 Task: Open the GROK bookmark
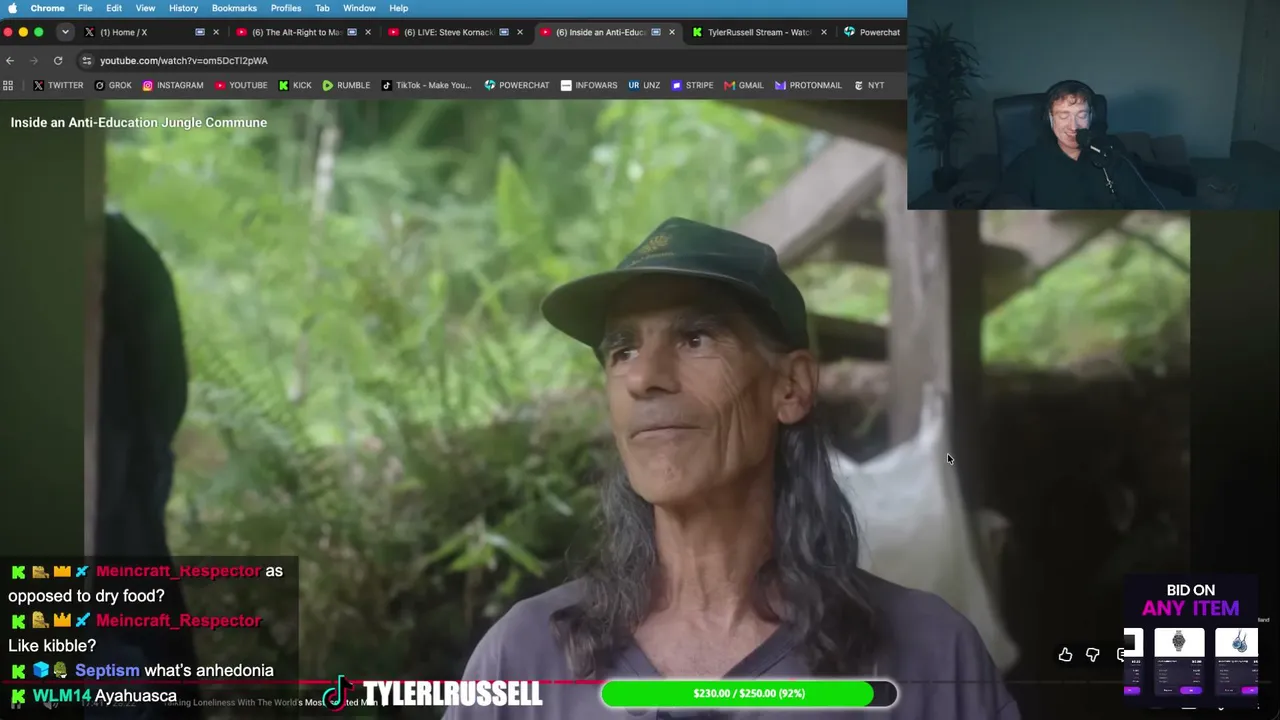[x=113, y=85]
